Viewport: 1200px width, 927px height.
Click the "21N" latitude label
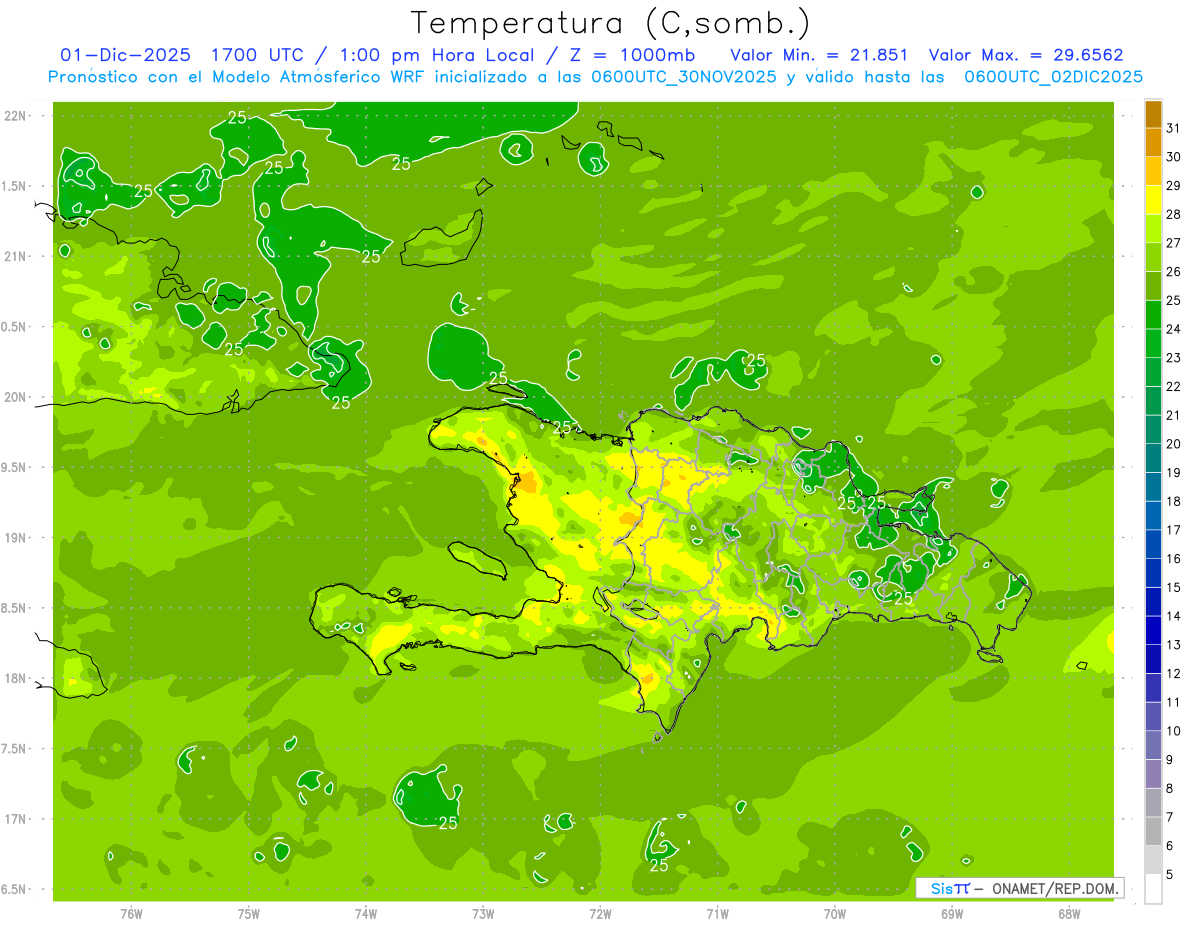[x=17, y=256]
